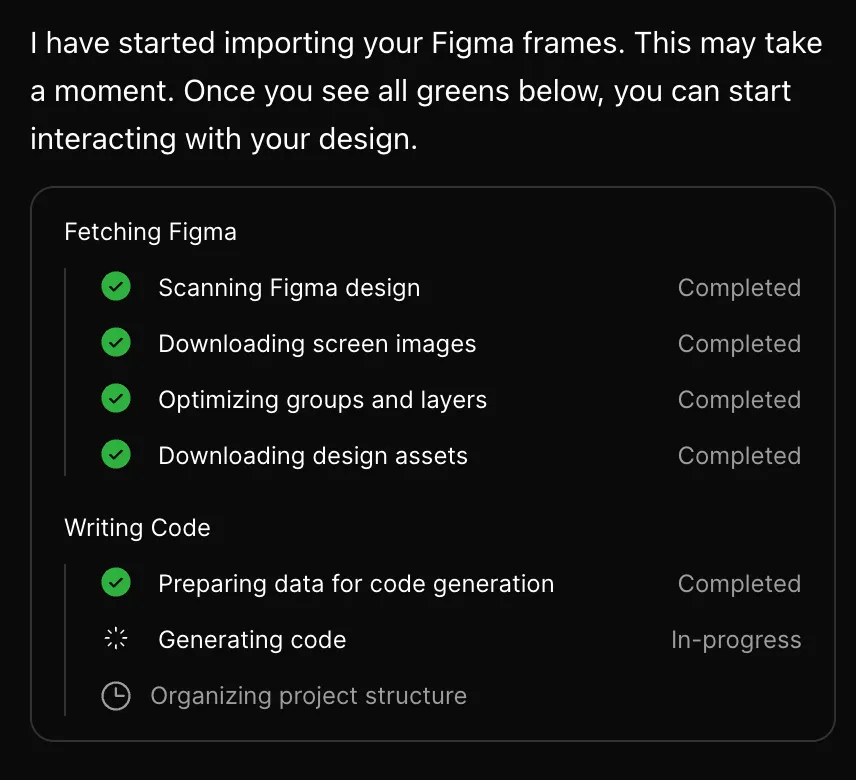This screenshot has height=780, width=856.
Task: Click the In-progress status of Generating code
Action: click(x=736, y=640)
